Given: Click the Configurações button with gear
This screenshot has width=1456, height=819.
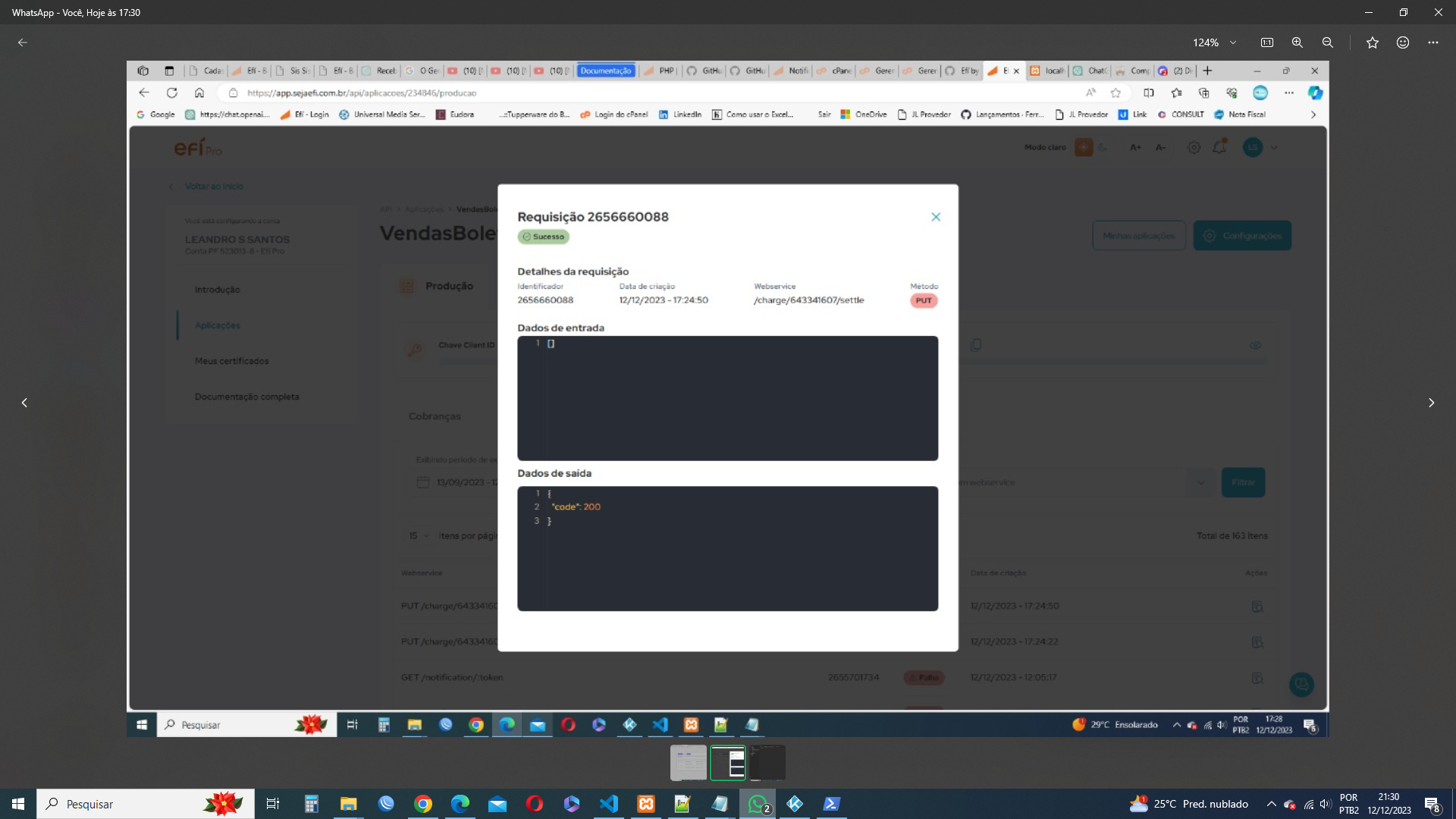Looking at the screenshot, I should [1242, 236].
